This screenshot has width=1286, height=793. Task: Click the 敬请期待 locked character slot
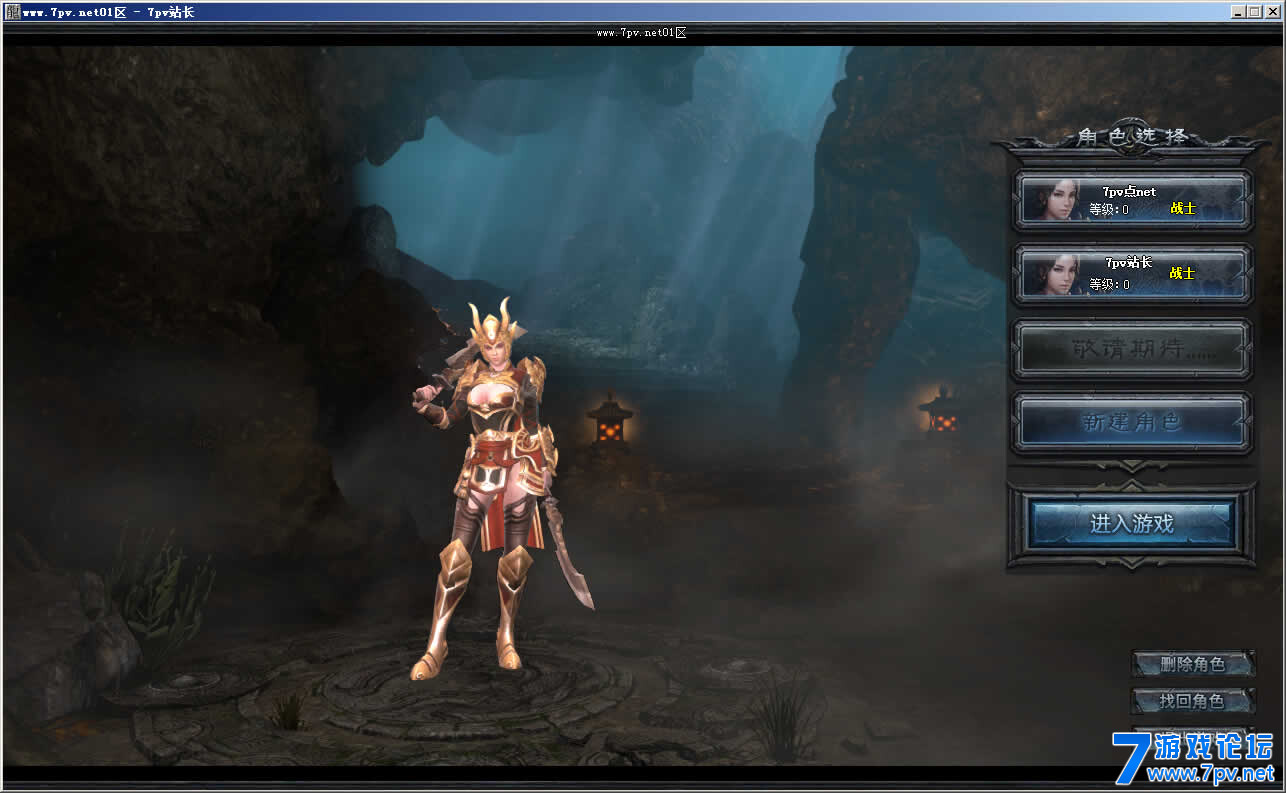[1132, 349]
